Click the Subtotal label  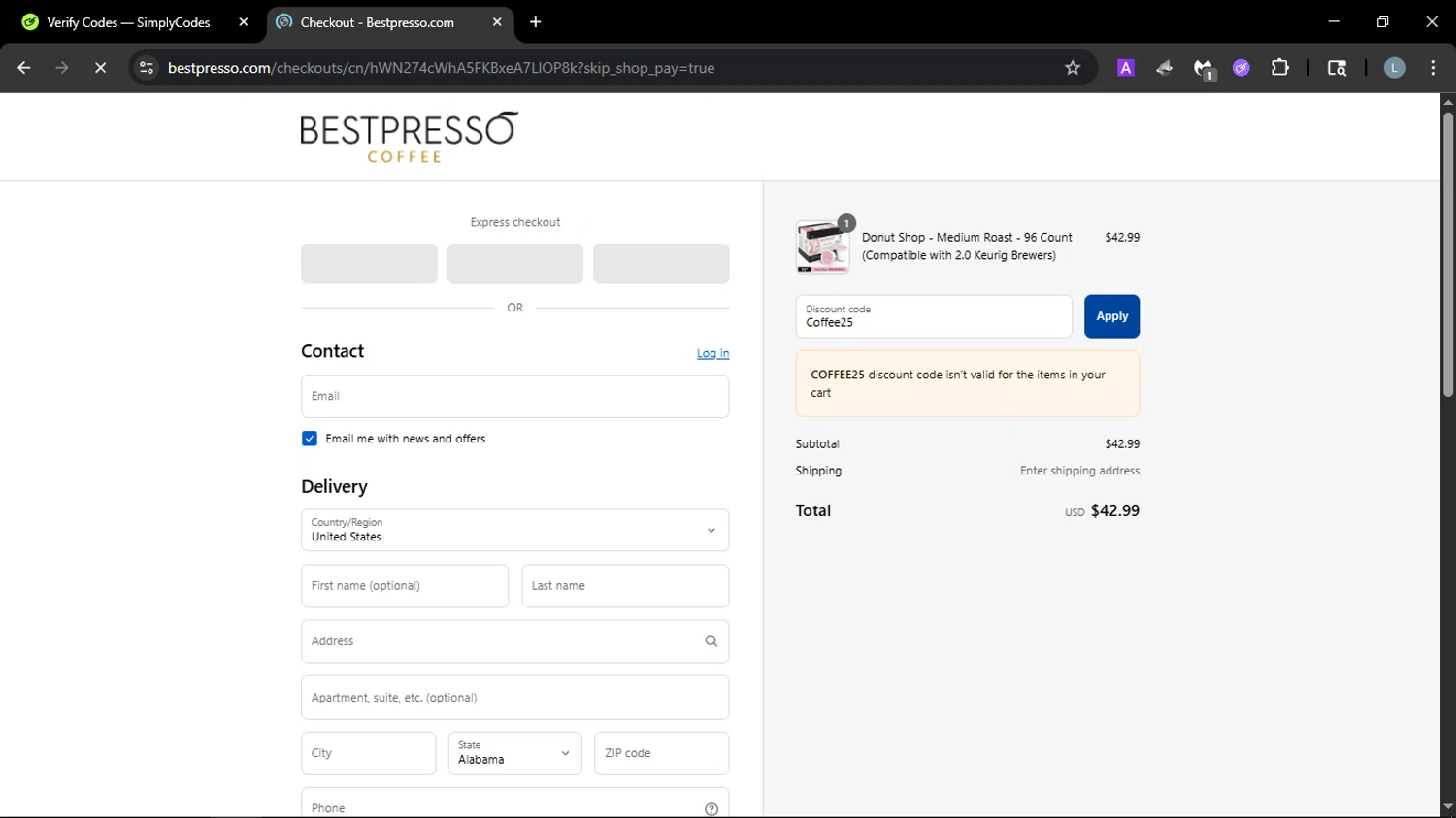[817, 443]
